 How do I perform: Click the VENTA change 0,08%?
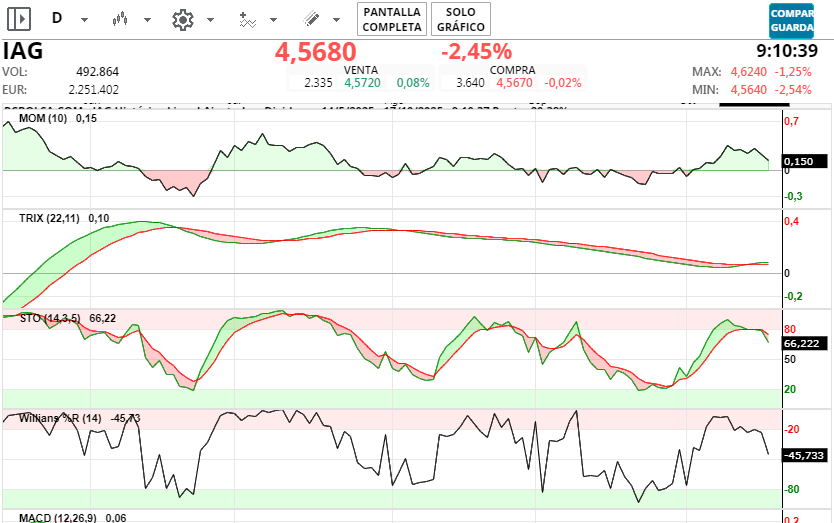click(x=413, y=83)
